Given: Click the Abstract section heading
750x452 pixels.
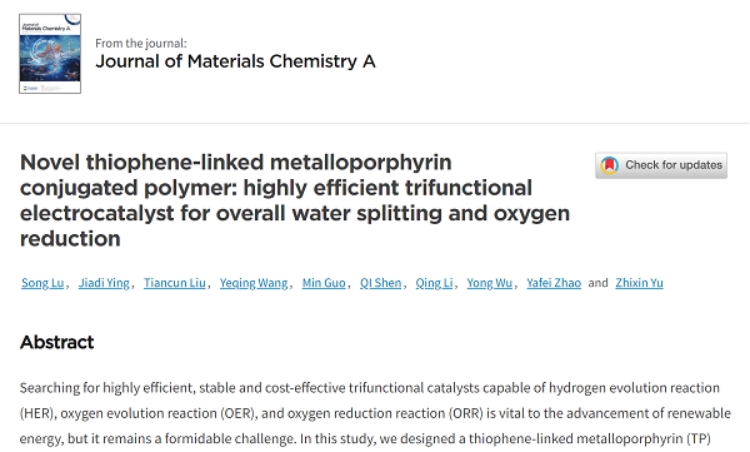Looking at the screenshot, I should click(x=57, y=342).
